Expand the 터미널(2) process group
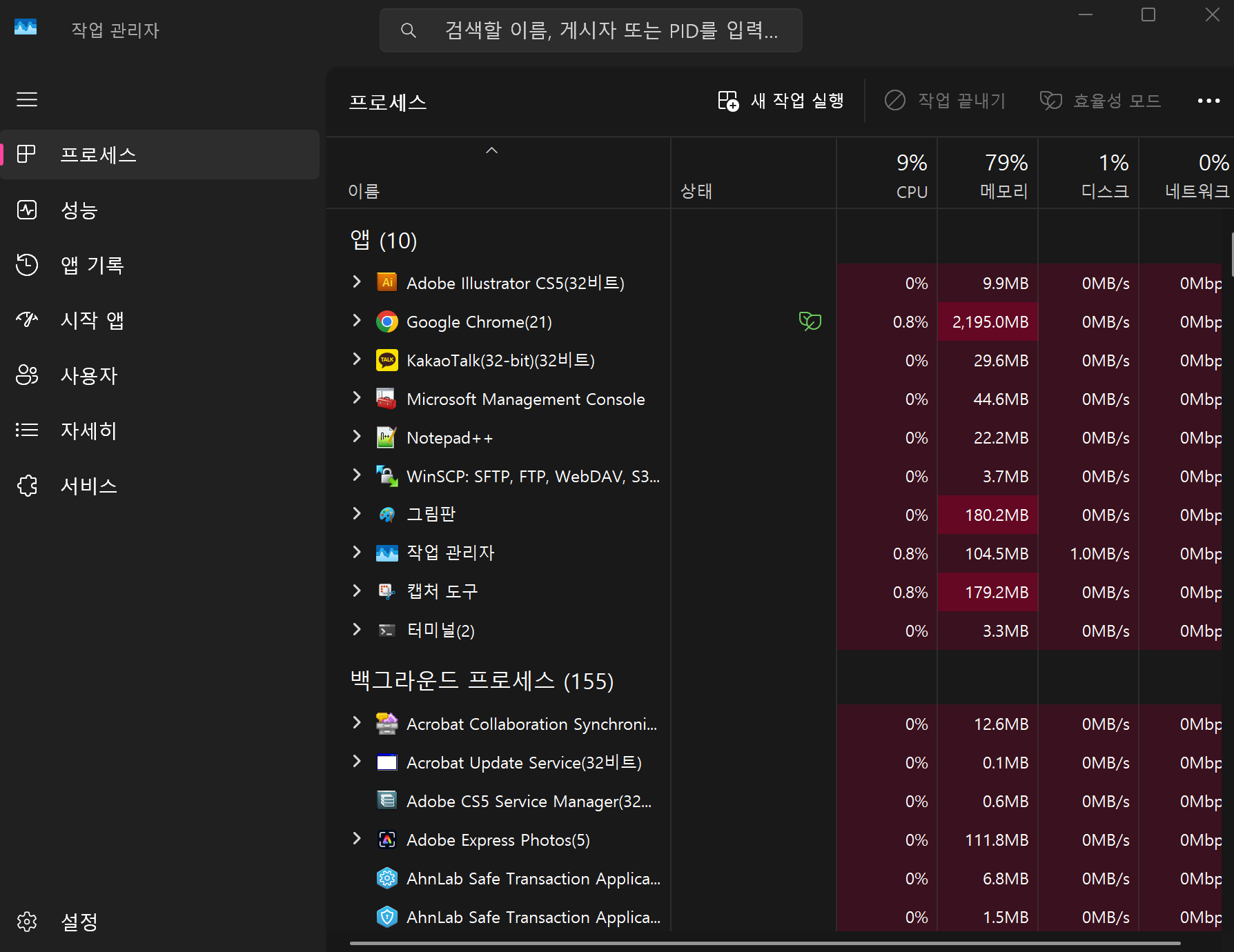The width and height of the screenshot is (1234, 952). coord(357,629)
